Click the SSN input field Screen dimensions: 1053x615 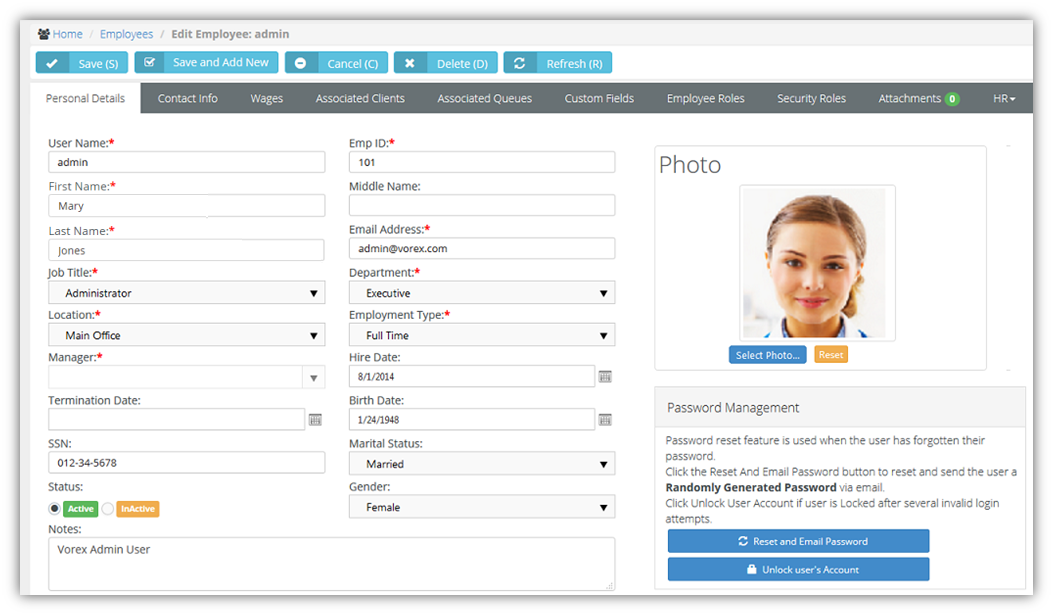pos(187,463)
